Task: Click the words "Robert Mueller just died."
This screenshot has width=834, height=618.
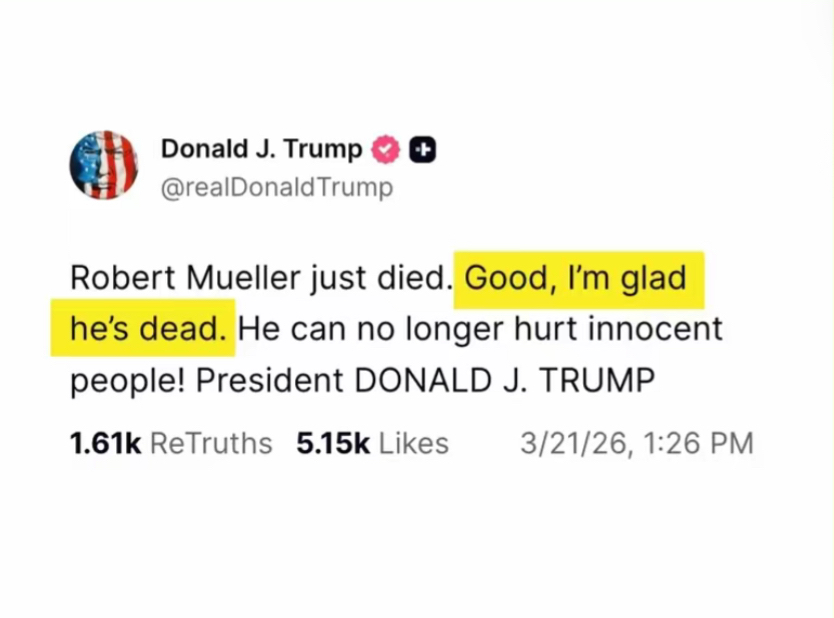Action: point(258,277)
